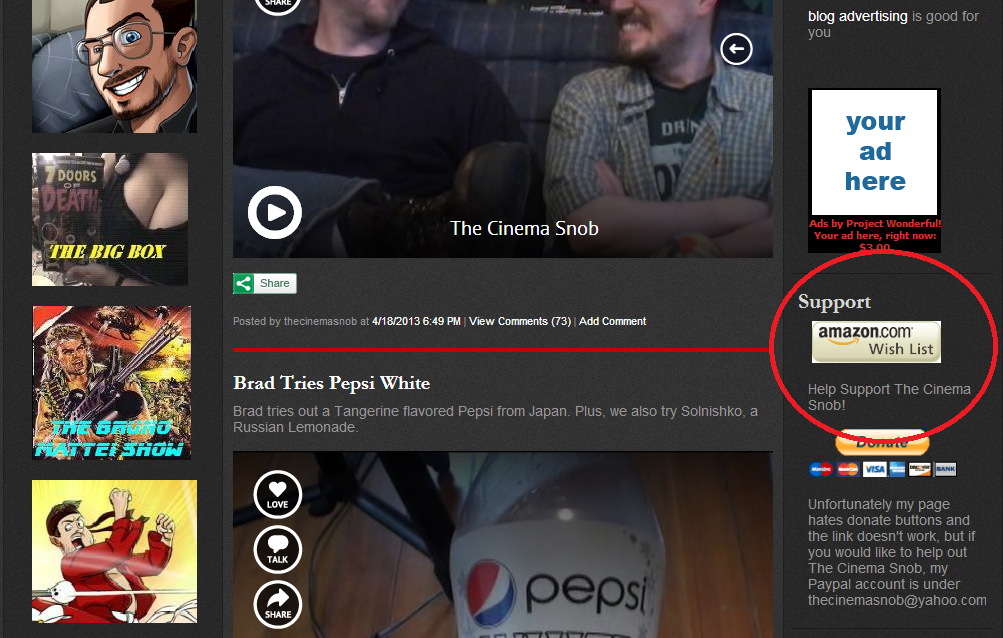Image resolution: width=1003 pixels, height=638 pixels.
Task: Open the 'blog advertising' link
Action: [x=857, y=16]
